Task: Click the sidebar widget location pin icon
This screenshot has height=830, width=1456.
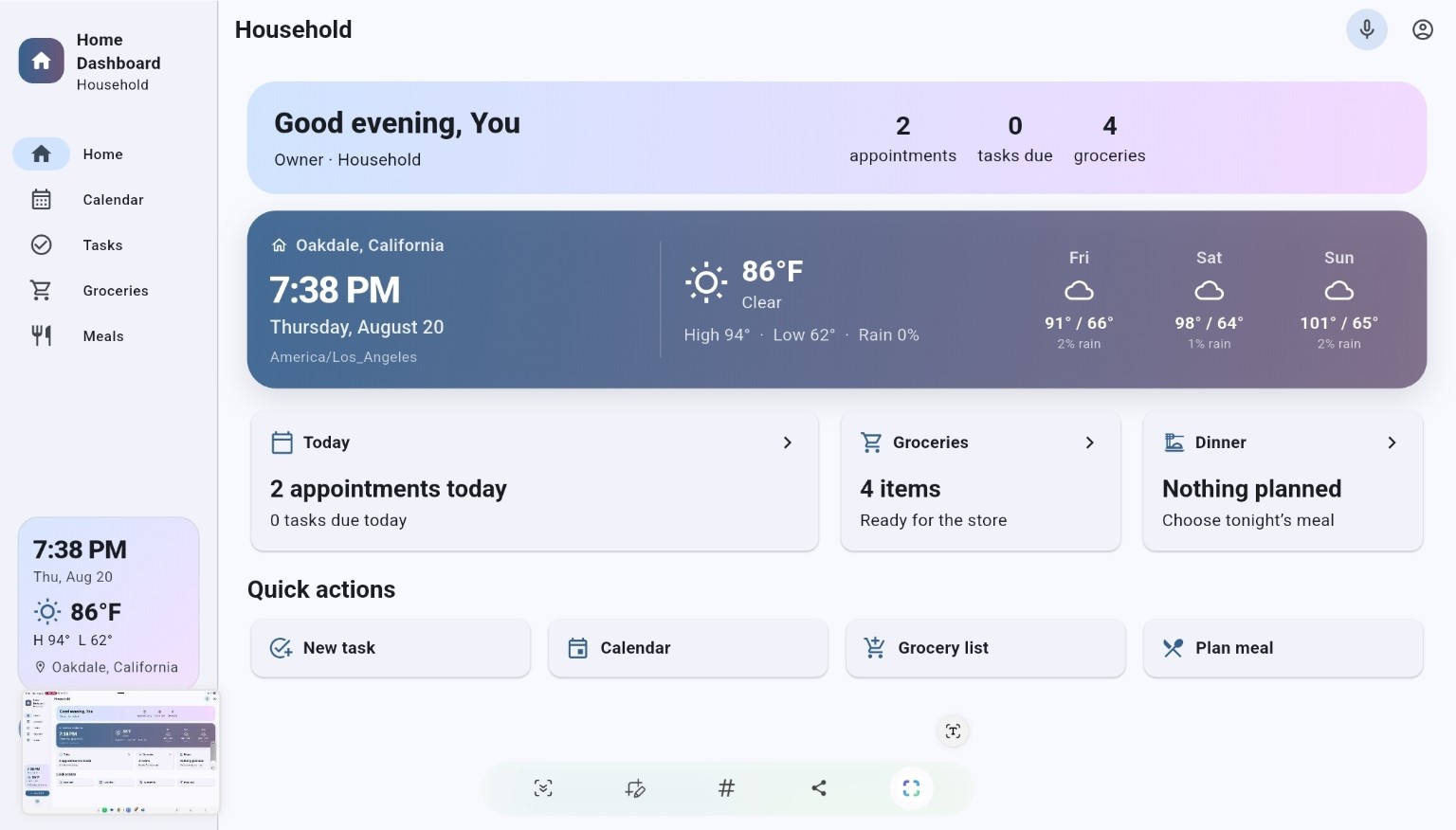Action: pyautogui.click(x=41, y=667)
